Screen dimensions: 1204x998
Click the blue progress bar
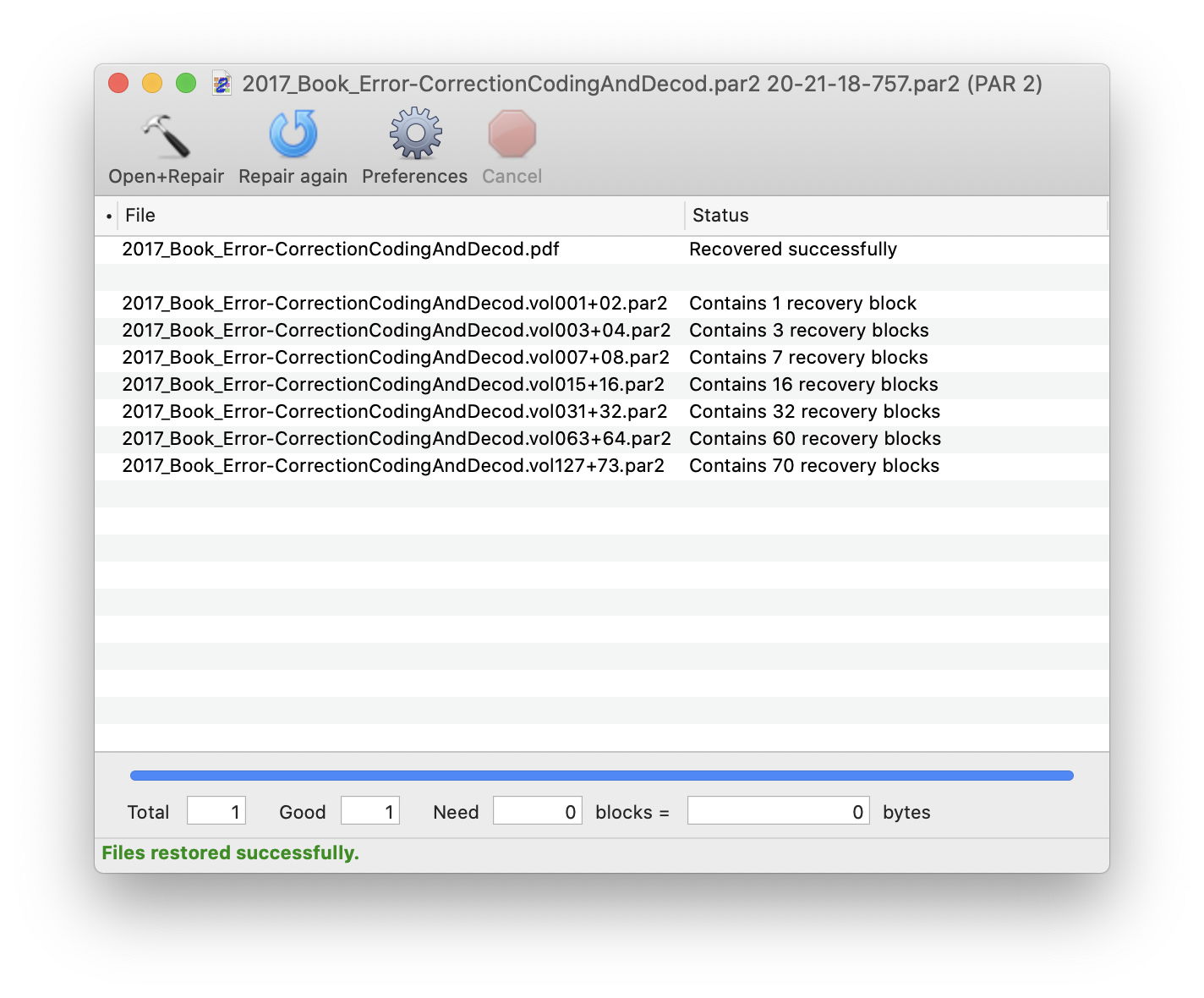tap(601, 776)
